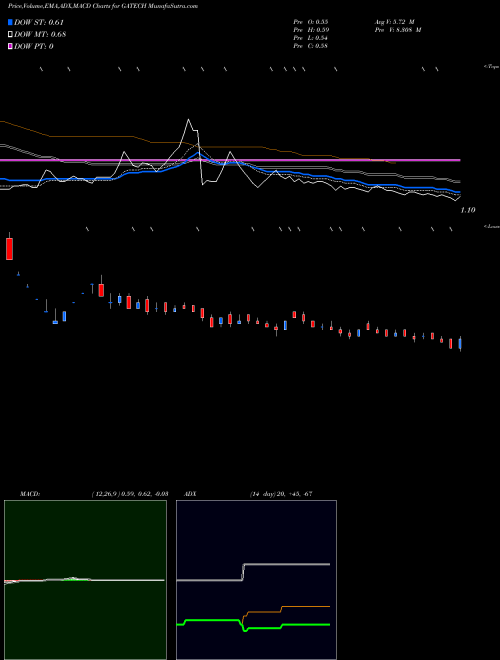Screen dimensions: 500x660
Task: Click the MACD values '(12,26,9) 0.59, 0.62, -0.03'
Action: pyautogui.click(x=130, y=493)
